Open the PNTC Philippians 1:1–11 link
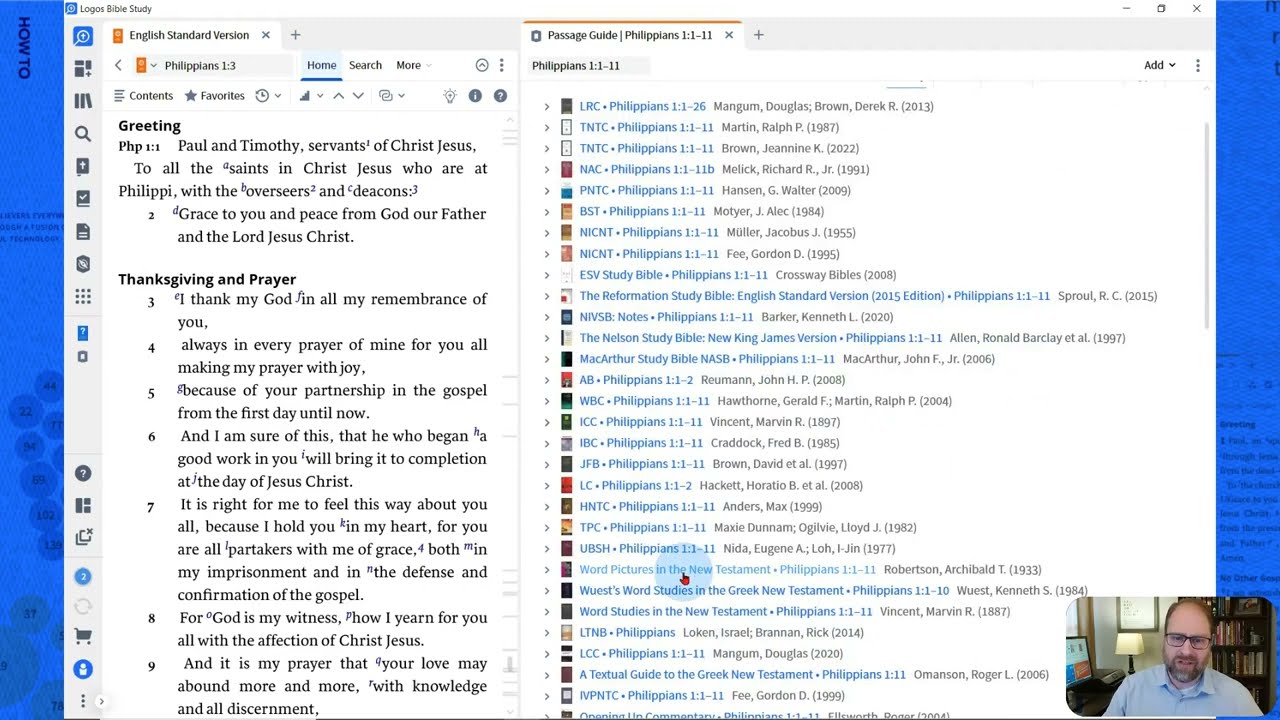This screenshot has height=720, width=1280. click(x=646, y=190)
